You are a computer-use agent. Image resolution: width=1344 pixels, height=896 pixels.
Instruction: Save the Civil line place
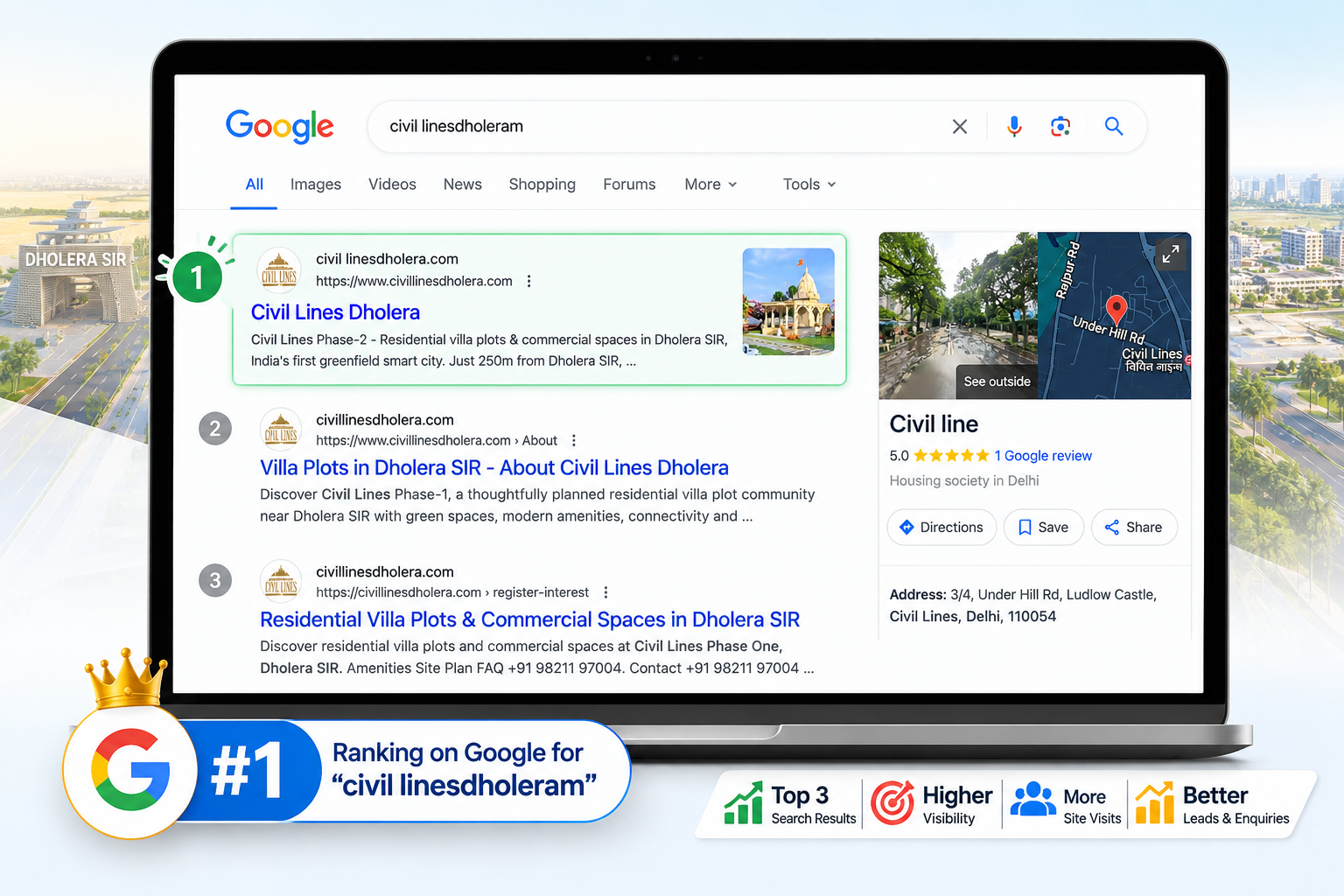coord(1044,528)
